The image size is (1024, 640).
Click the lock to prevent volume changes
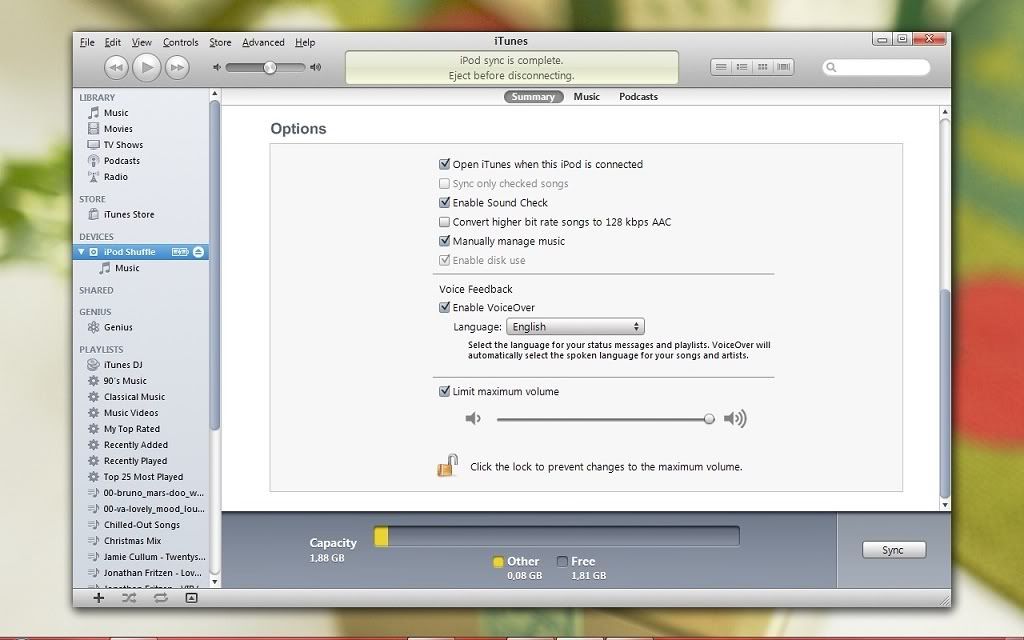pos(447,466)
